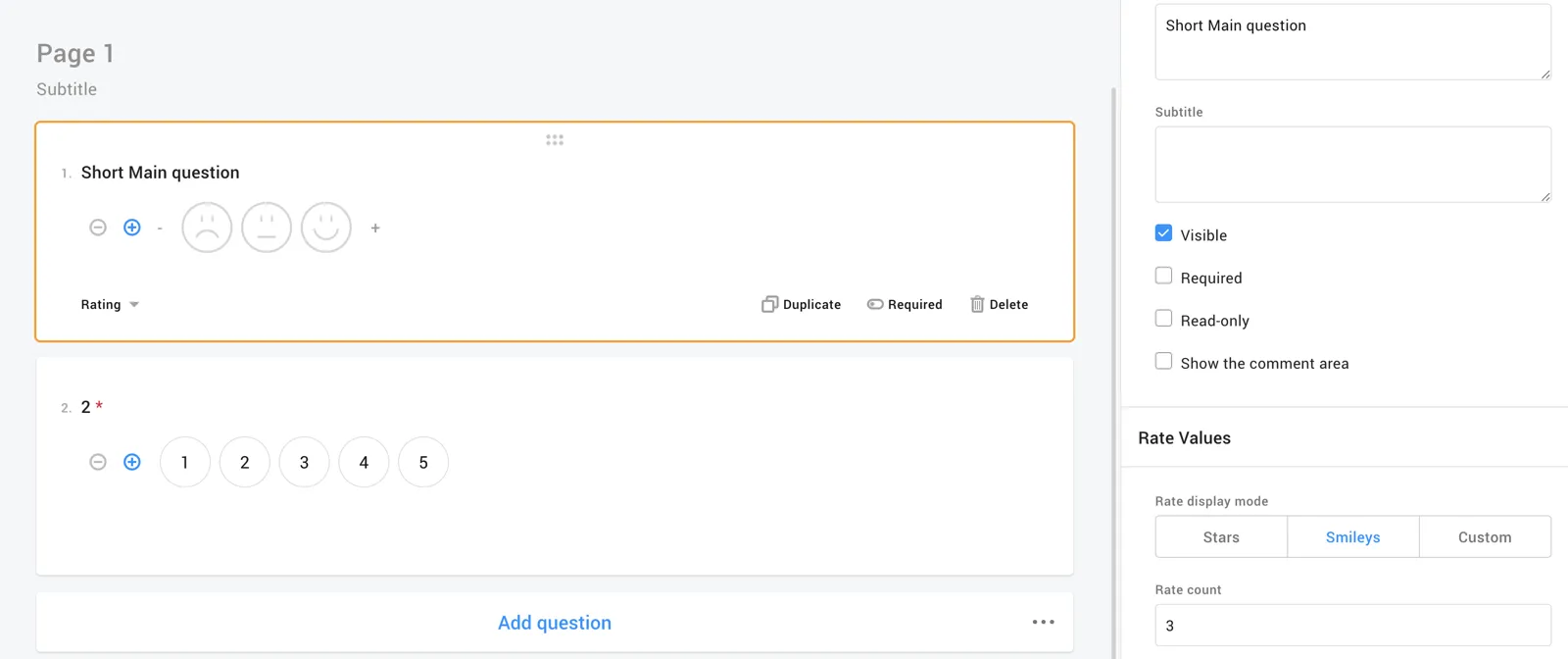Check Show the comment area
Image resolution: width=1568 pixels, height=659 pixels.
click(x=1163, y=361)
